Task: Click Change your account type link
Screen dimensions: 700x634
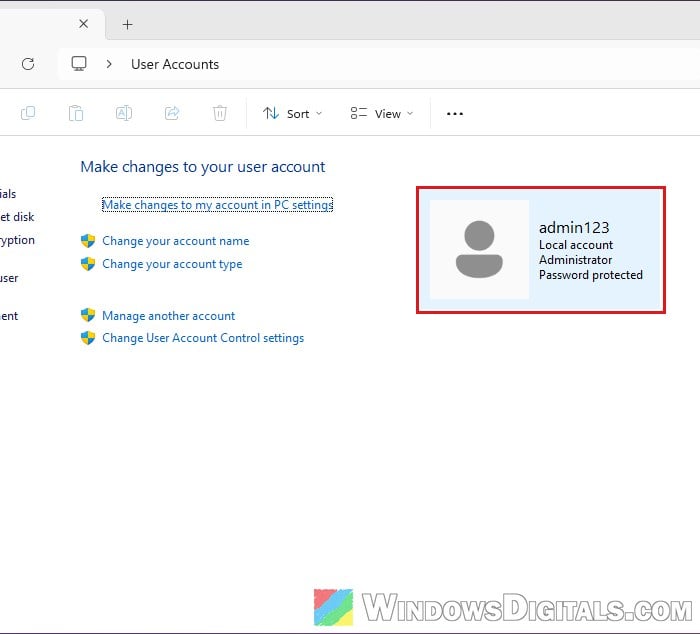Action: 172,264
